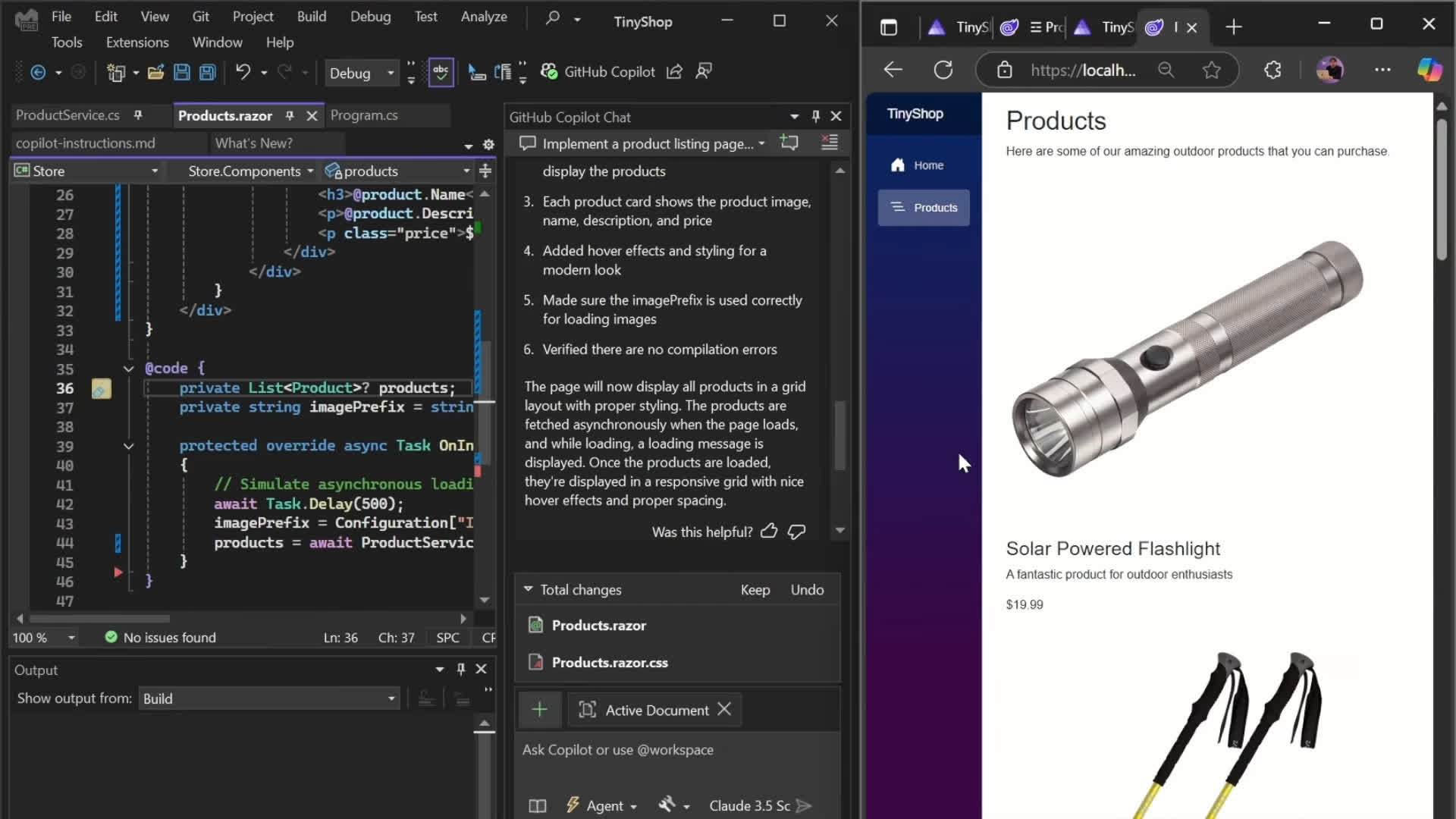
Task: Start a new Copilot chat thread
Action: [789, 143]
